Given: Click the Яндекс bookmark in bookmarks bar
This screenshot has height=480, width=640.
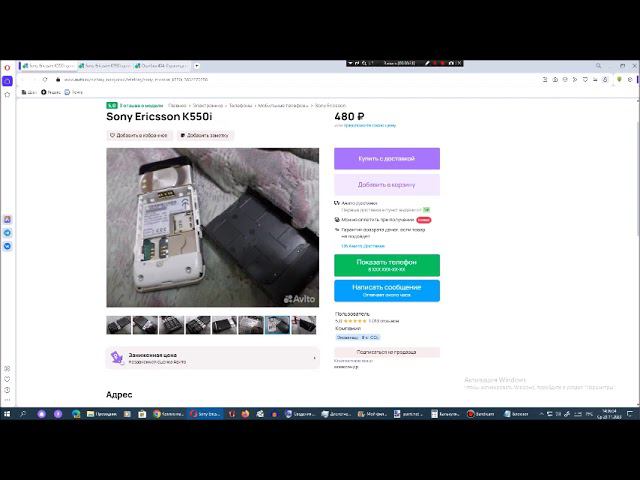Looking at the screenshot, I should pos(51,92).
